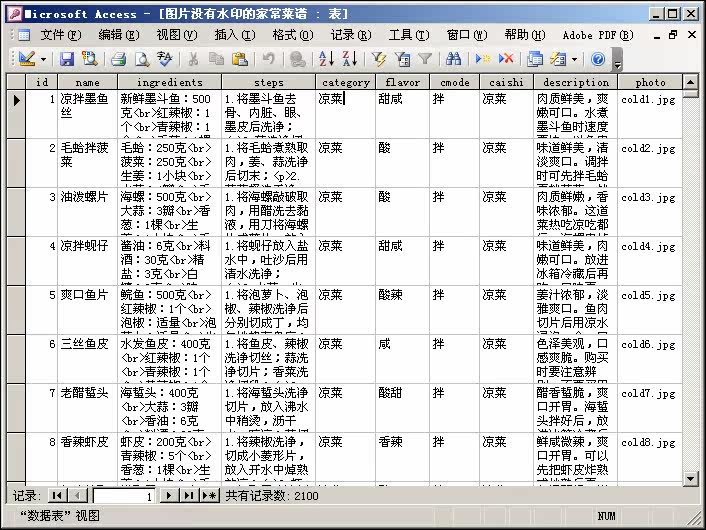Open the 插入(I) menu
Image resolution: width=706 pixels, height=530 pixels.
click(235, 35)
